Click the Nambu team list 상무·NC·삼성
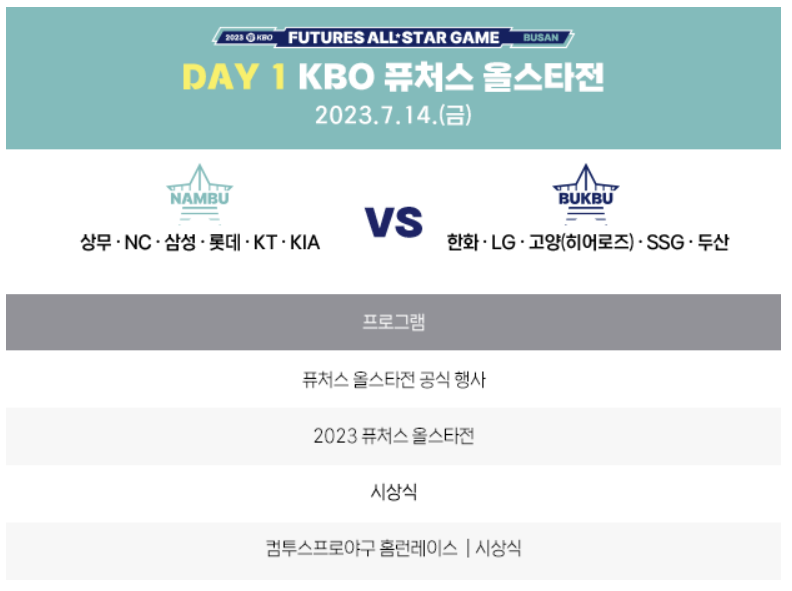The image size is (792, 591). tap(200, 242)
